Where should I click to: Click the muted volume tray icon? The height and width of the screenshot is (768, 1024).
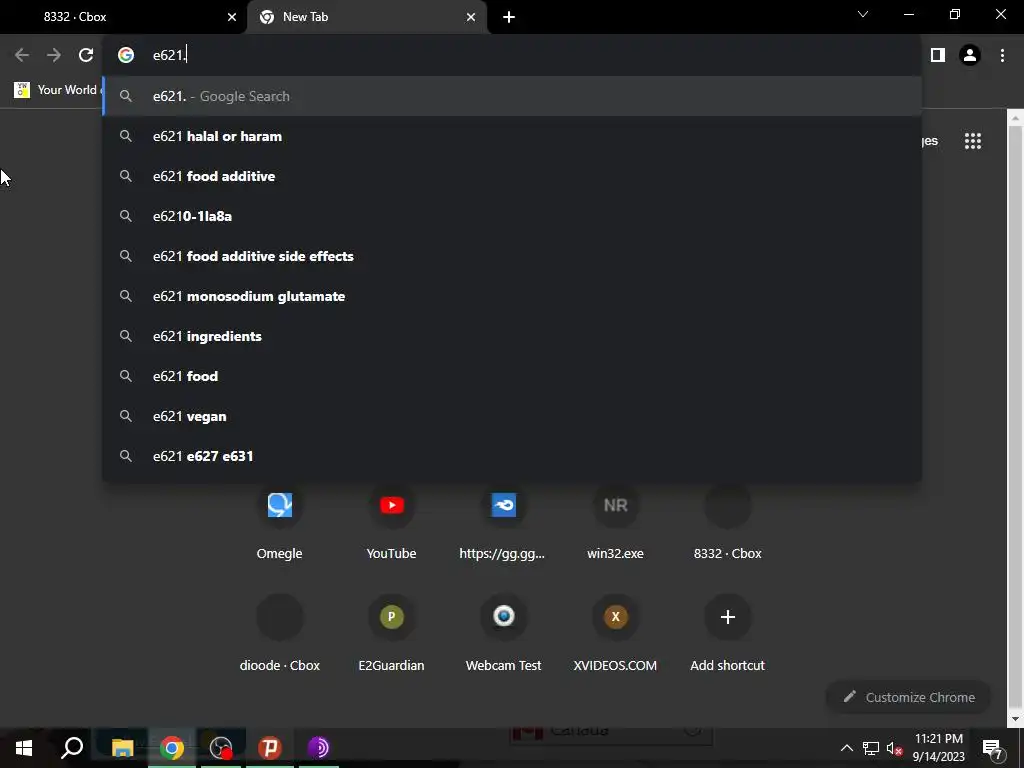(894, 748)
